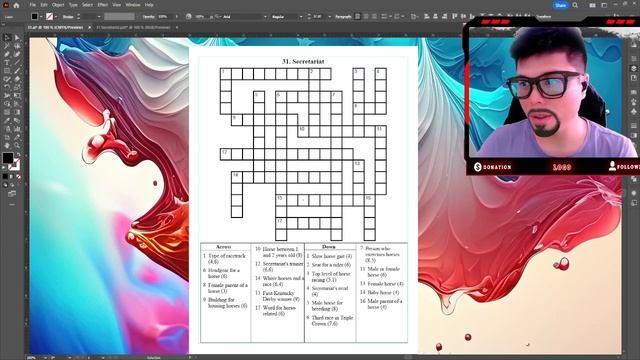Open the File menu

(x=33, y=5)
